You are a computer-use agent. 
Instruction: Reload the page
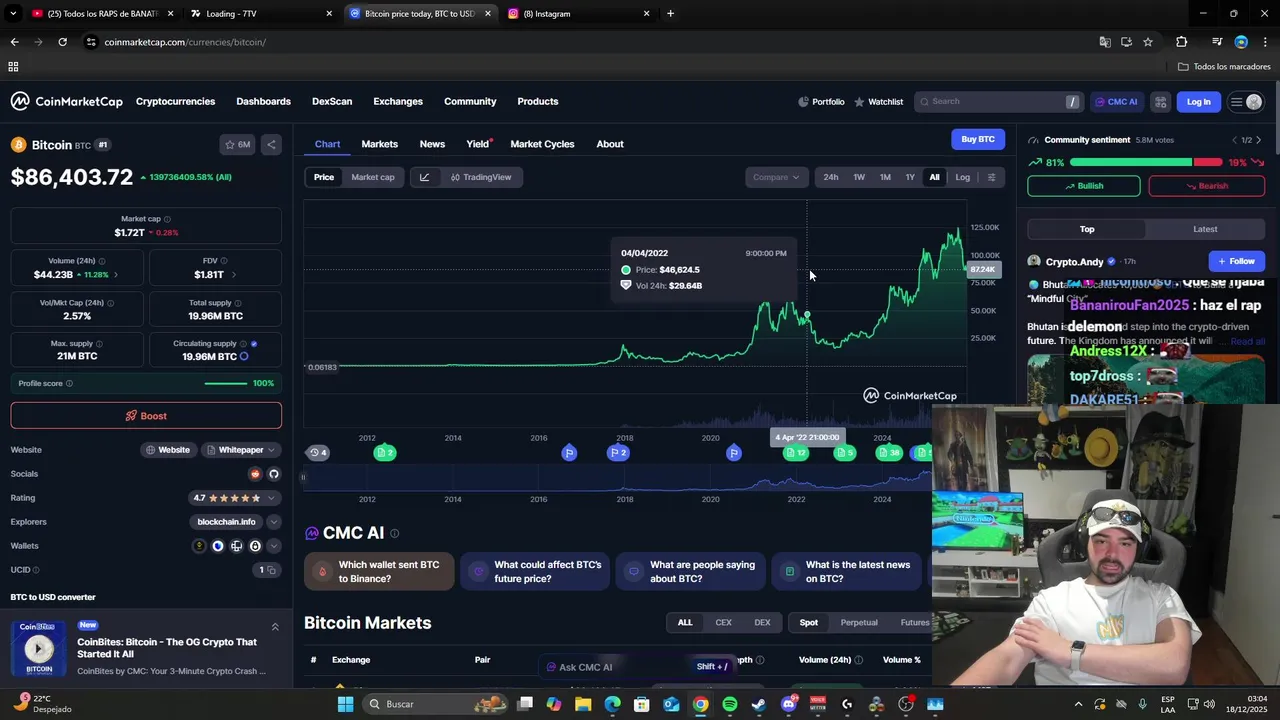click(62, 42)
